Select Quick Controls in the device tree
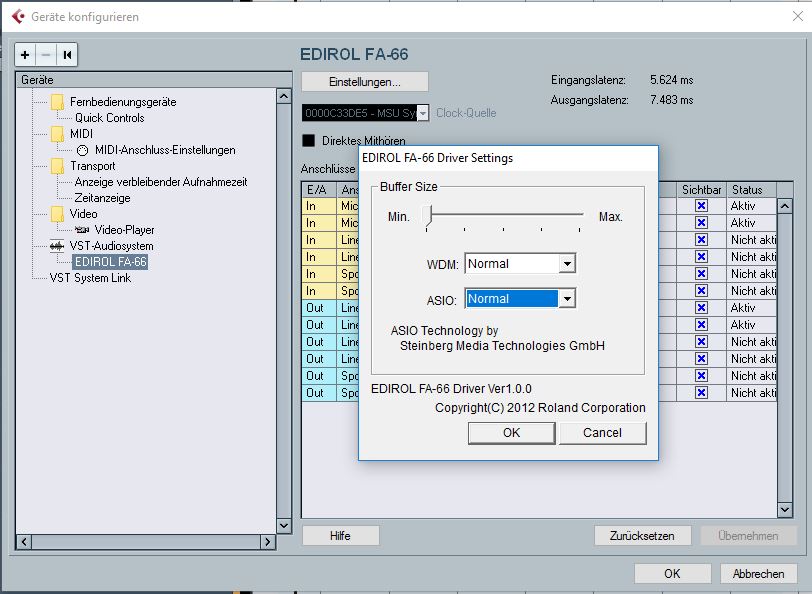This screenshot has width=812, height=594. click(x=109, y=118)
